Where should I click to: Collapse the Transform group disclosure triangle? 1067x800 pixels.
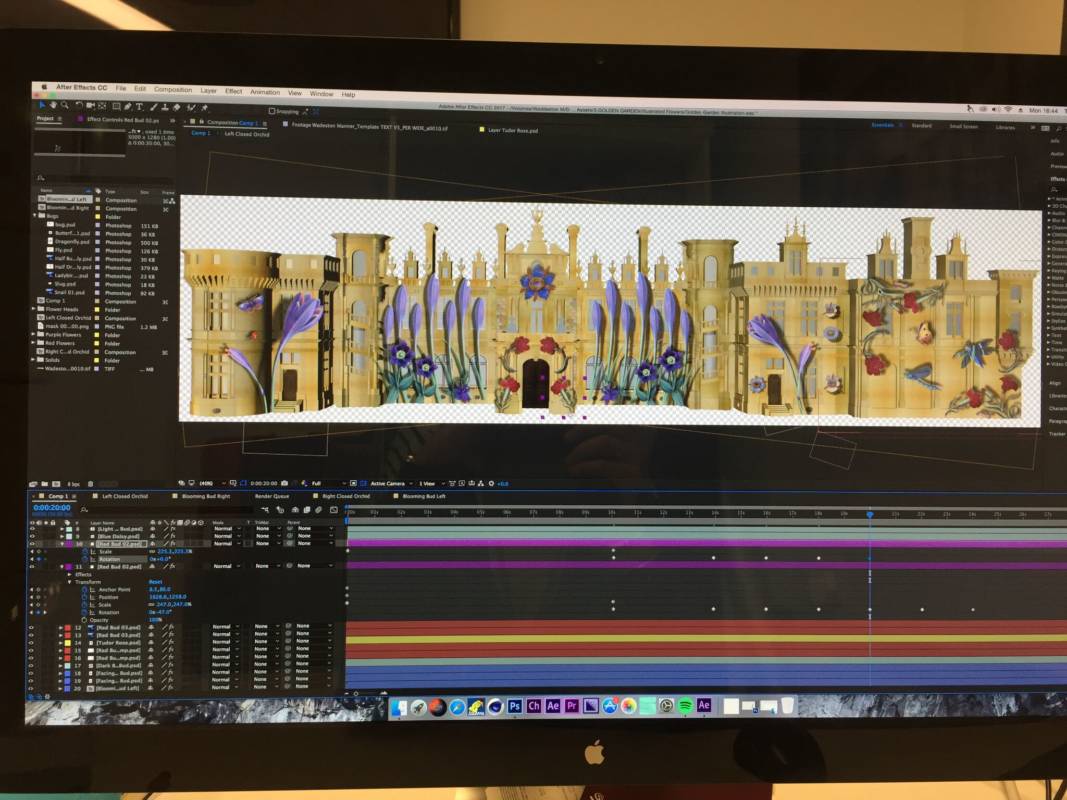[x=70, y=582]
